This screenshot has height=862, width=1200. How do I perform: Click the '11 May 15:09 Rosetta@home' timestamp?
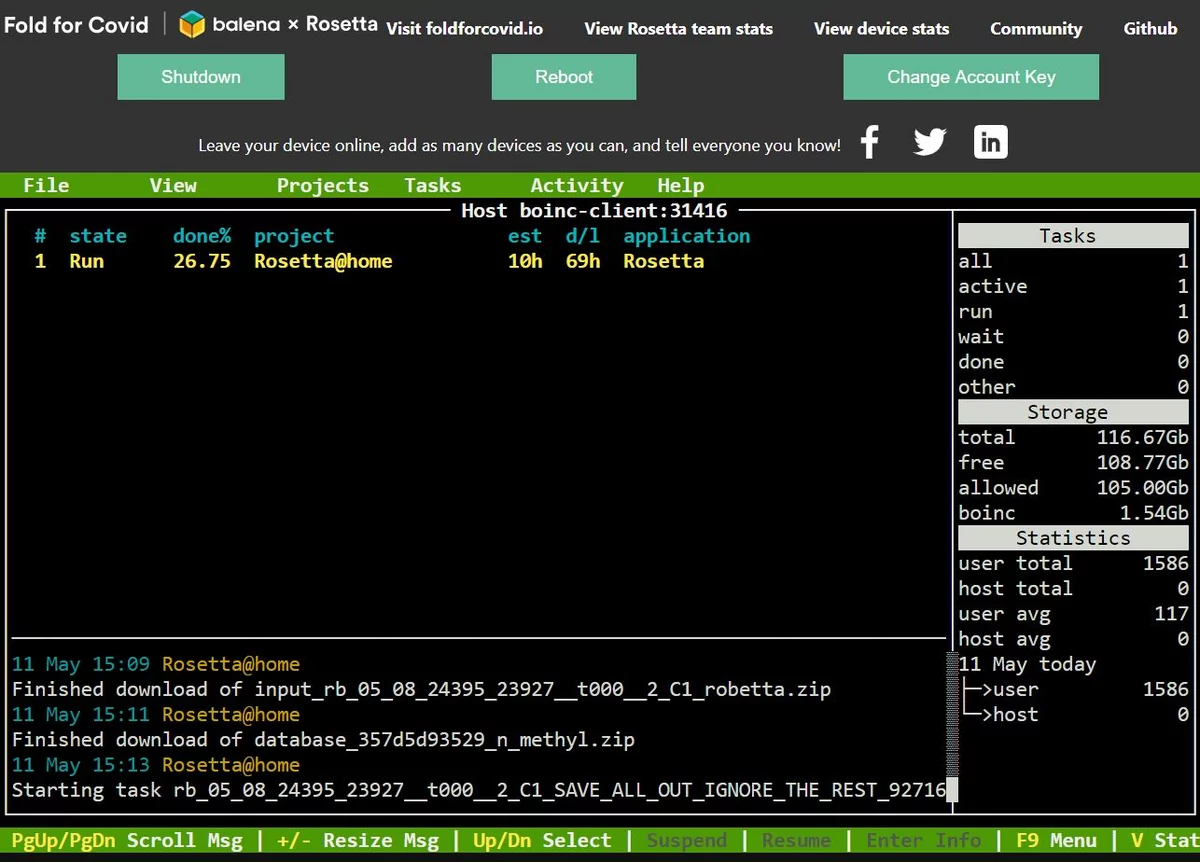click(x=155, y=664)
